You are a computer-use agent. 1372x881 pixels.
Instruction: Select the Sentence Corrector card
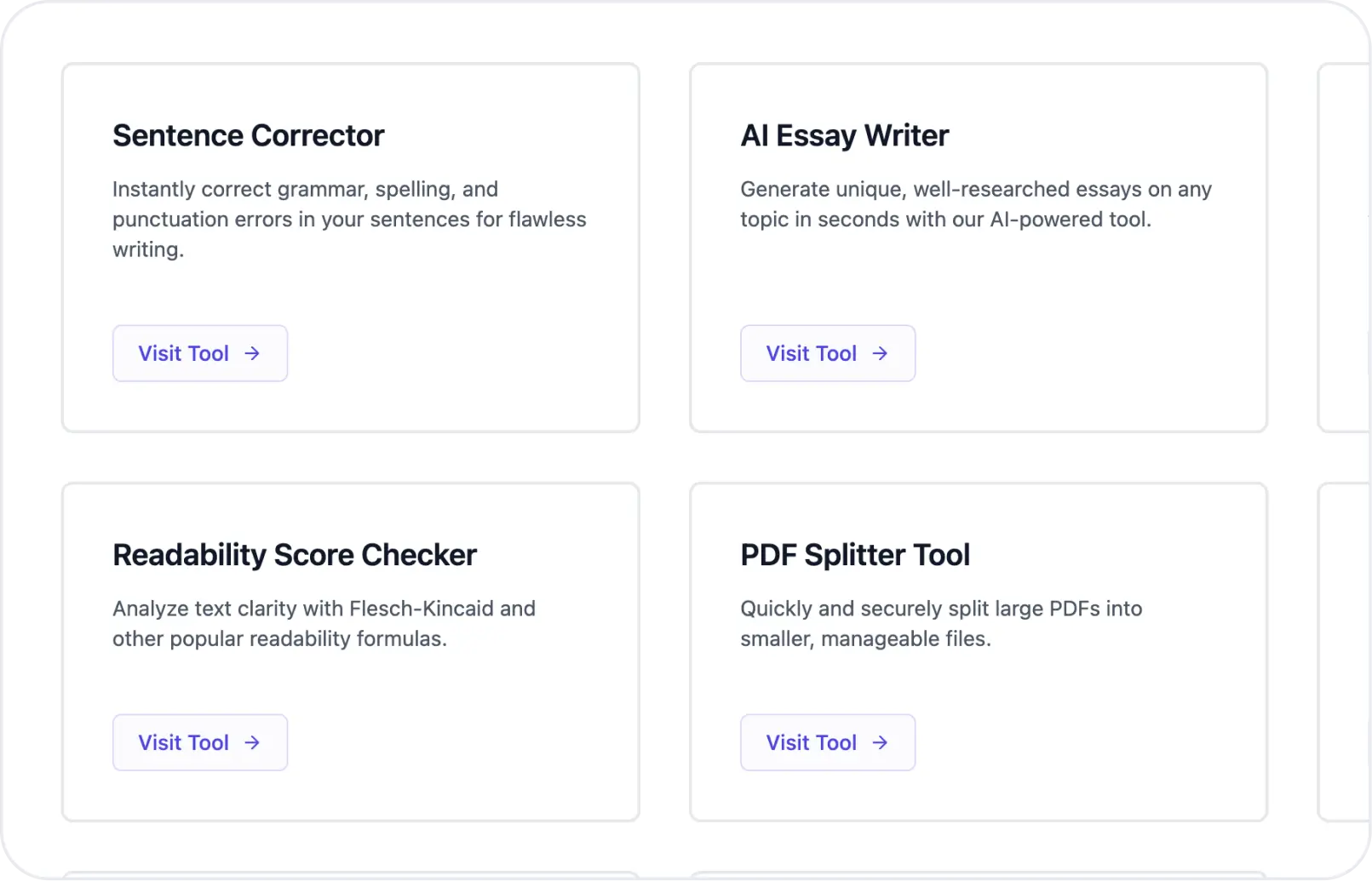(x=350, y=247)
